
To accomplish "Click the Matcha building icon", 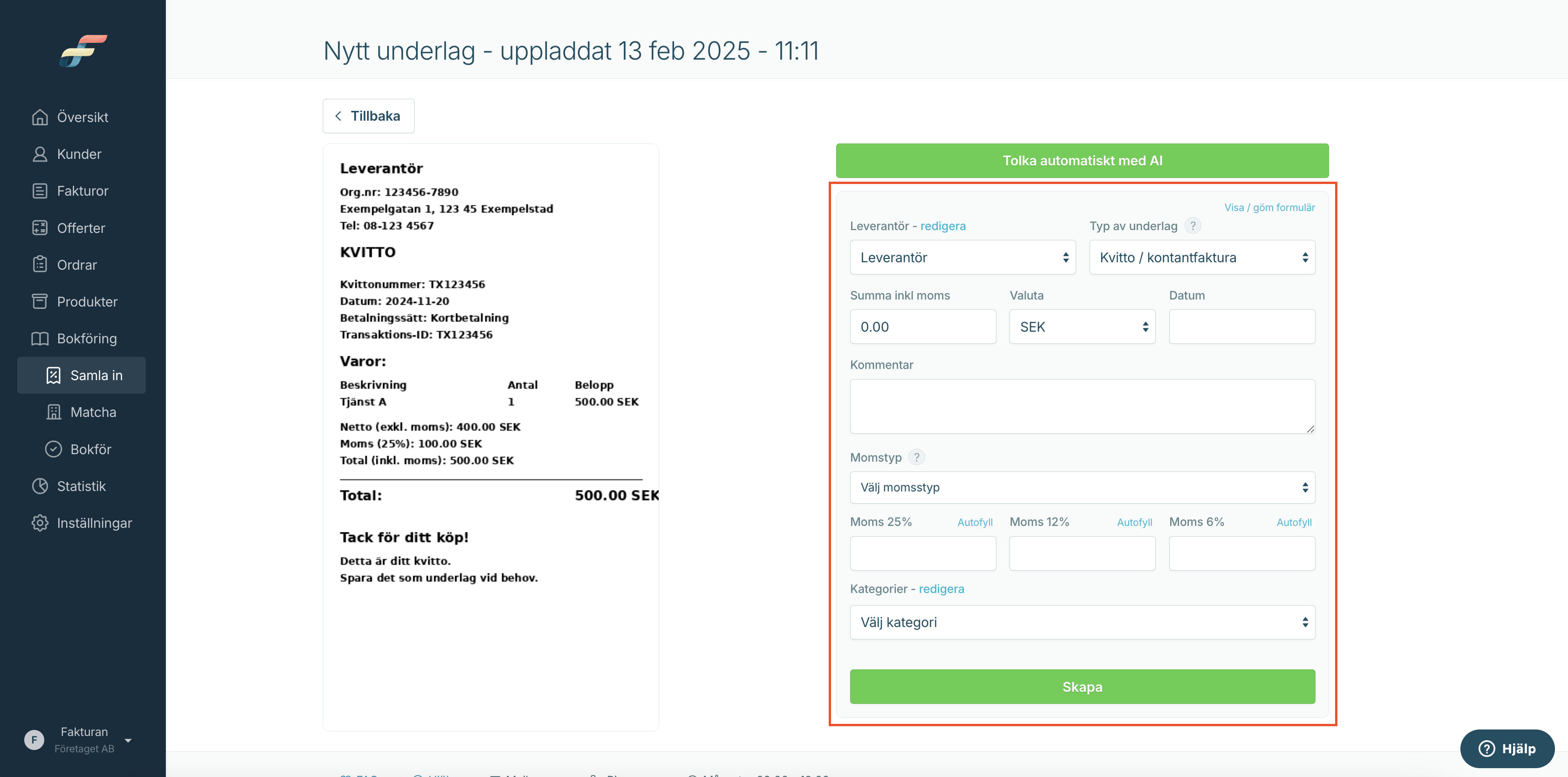I will point(54,412).
